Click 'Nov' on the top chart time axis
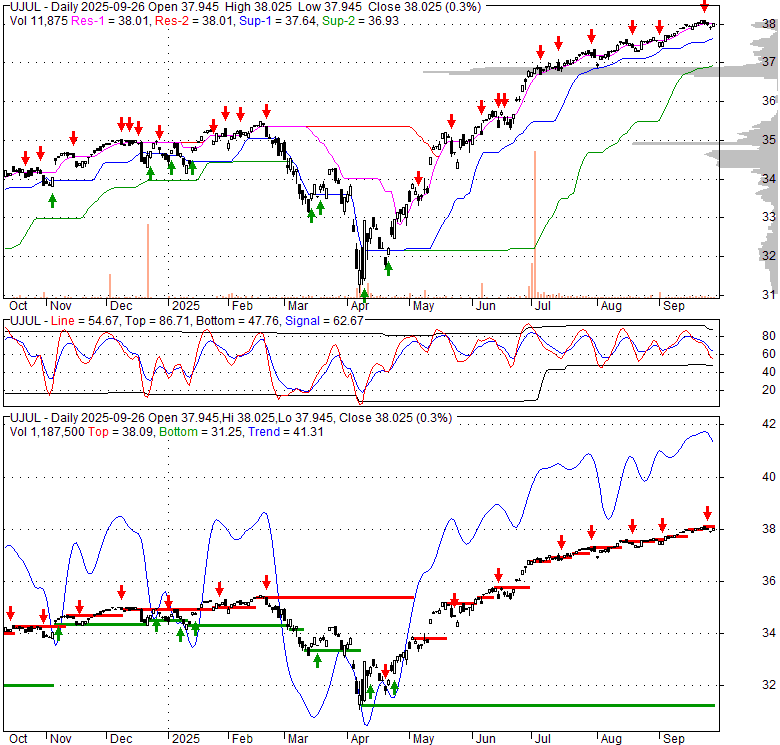 (x=61, y=306)
